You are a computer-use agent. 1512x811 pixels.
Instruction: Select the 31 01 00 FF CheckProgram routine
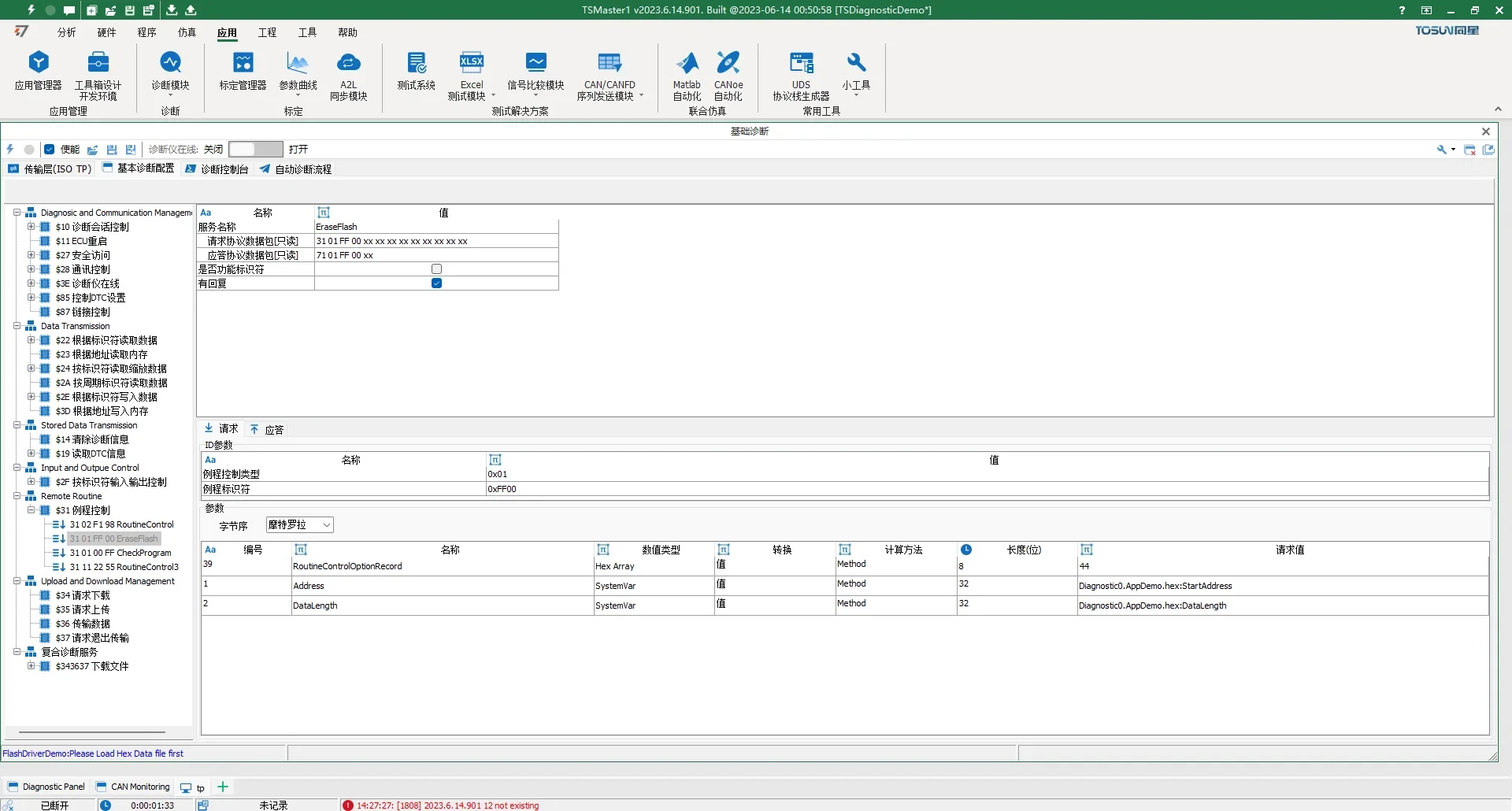coord(120,553)
